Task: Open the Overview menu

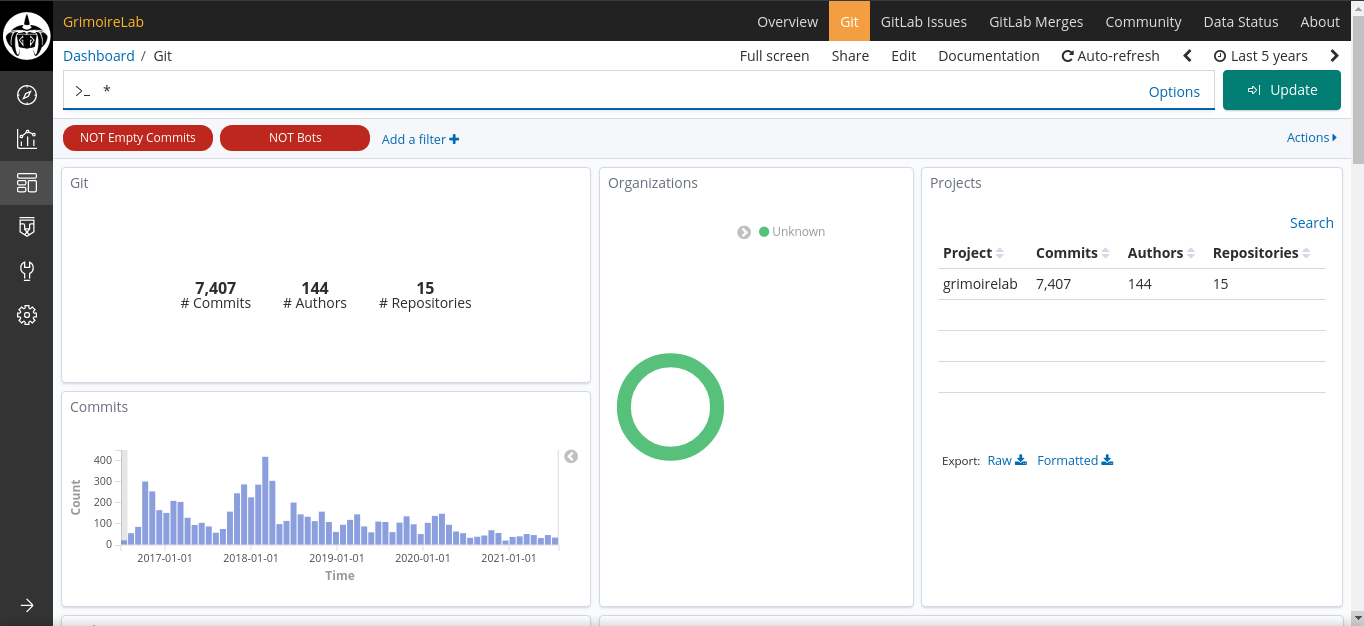Action: (788, 22)
